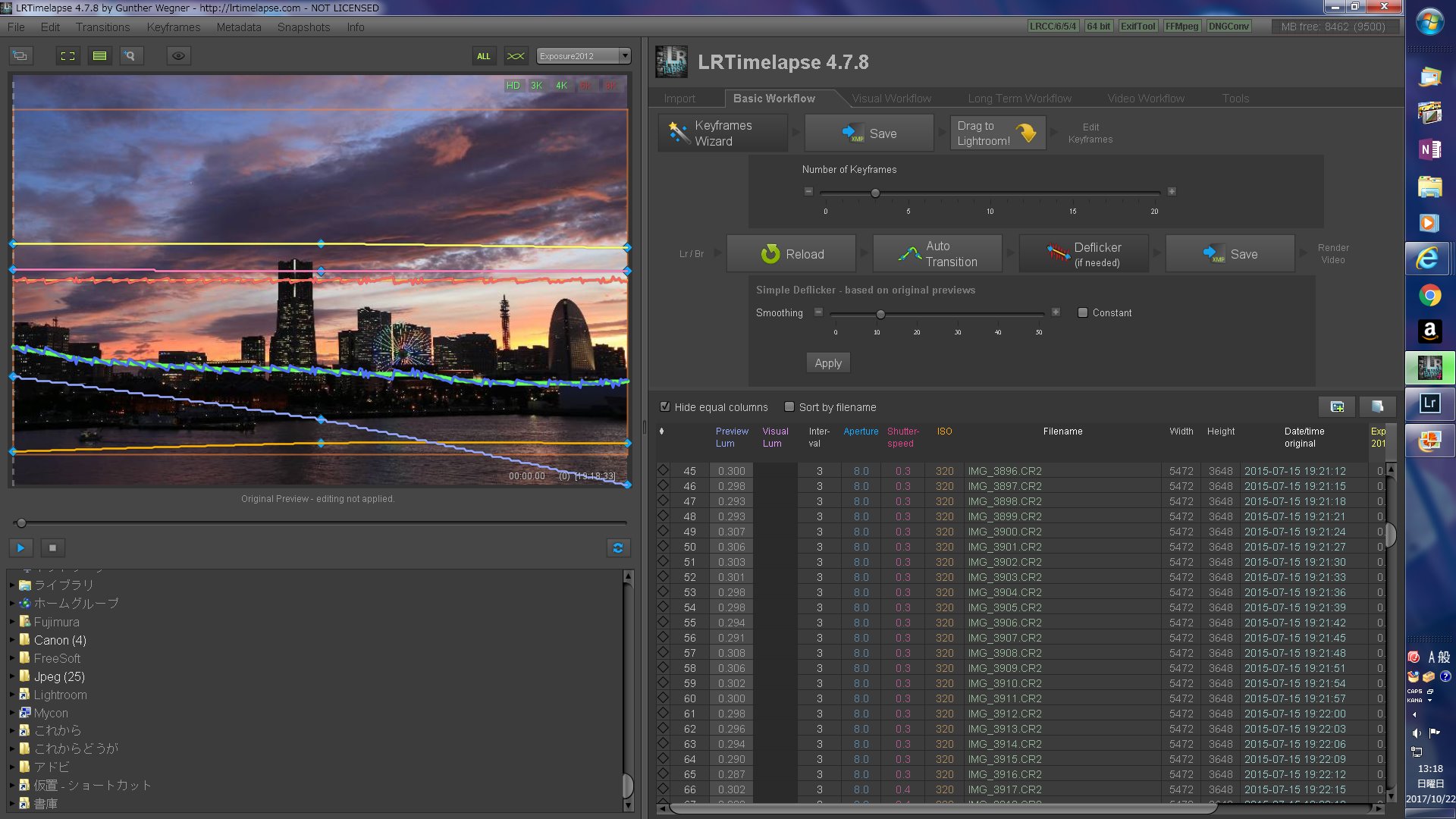Viewport: 1456px width, 819px height.
Task: Open Internet Explorer from taskbar
Action: tap(1429, 259)
